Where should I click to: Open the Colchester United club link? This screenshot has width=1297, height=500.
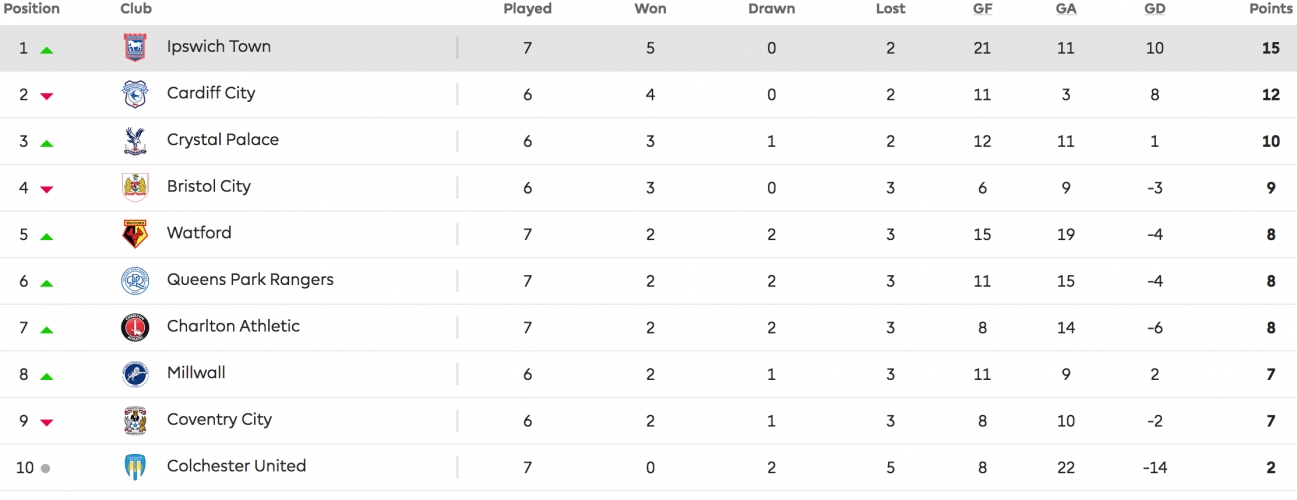[x=236, y=465]
